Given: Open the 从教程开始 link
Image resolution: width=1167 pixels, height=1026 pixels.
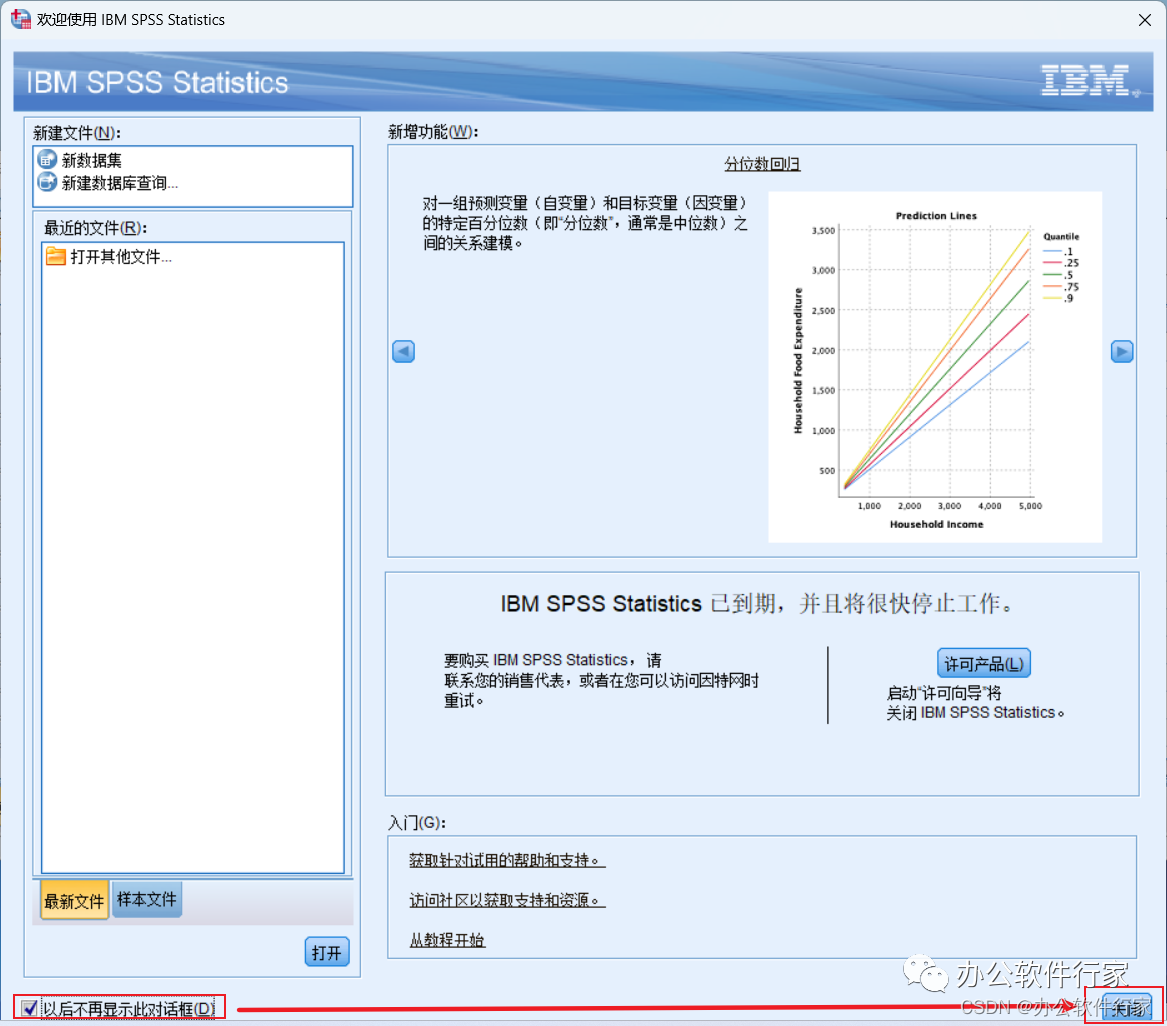Looking at the screenshot, I should (447, 940).
